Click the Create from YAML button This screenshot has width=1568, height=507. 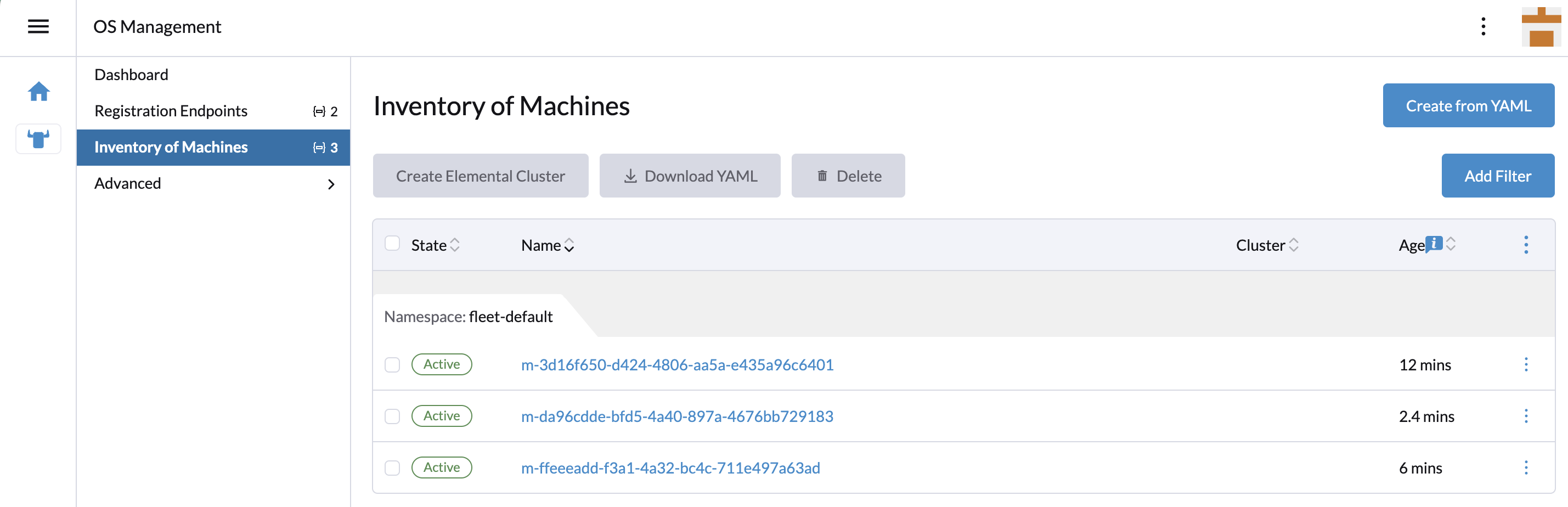coord(1468,105)
